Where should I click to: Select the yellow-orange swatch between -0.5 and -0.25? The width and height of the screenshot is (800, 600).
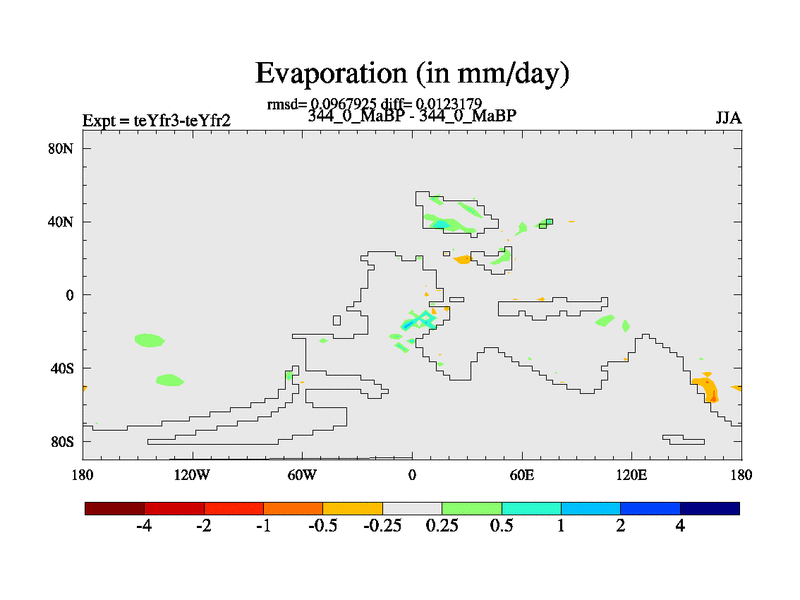[353, 508]
